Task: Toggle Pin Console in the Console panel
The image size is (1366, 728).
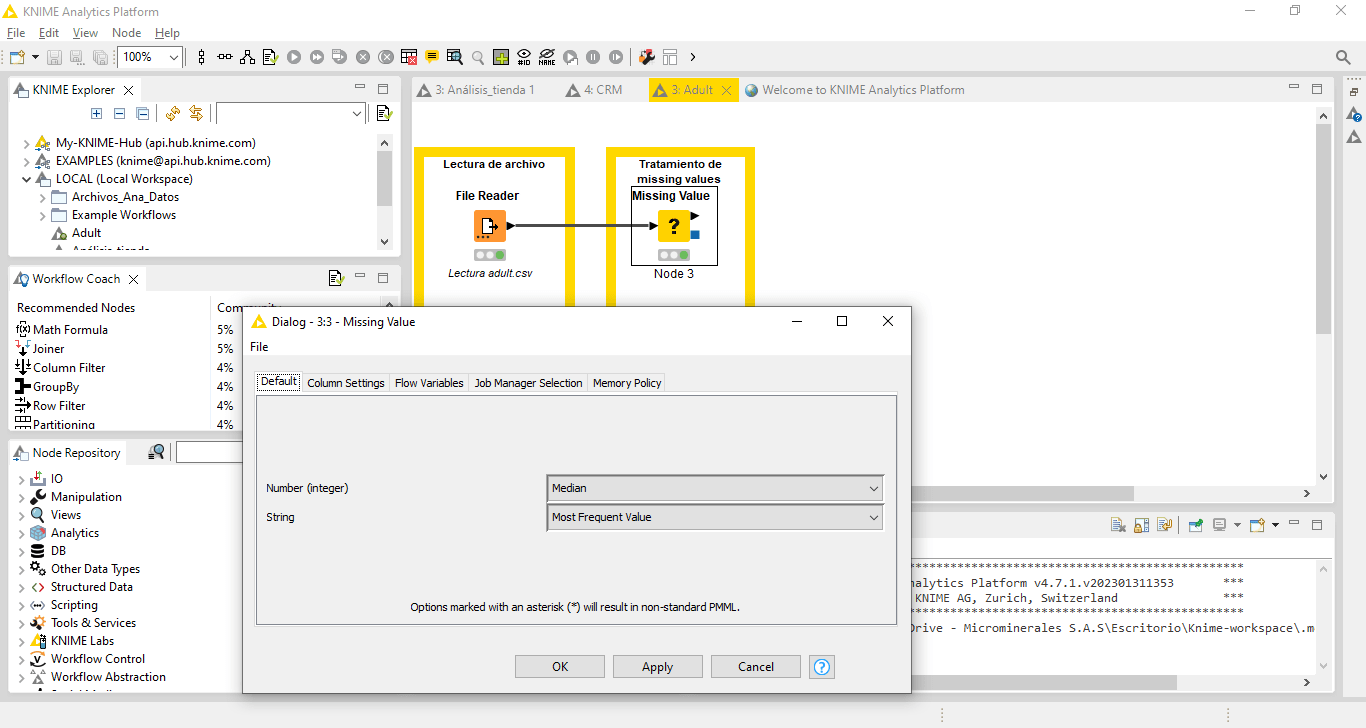Action: click(1196, 525)
